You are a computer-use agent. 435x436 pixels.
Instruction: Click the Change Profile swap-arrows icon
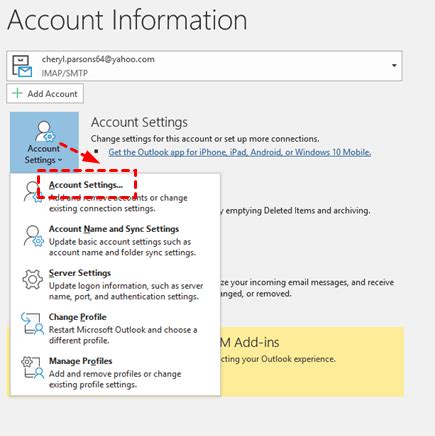[32, 323]
